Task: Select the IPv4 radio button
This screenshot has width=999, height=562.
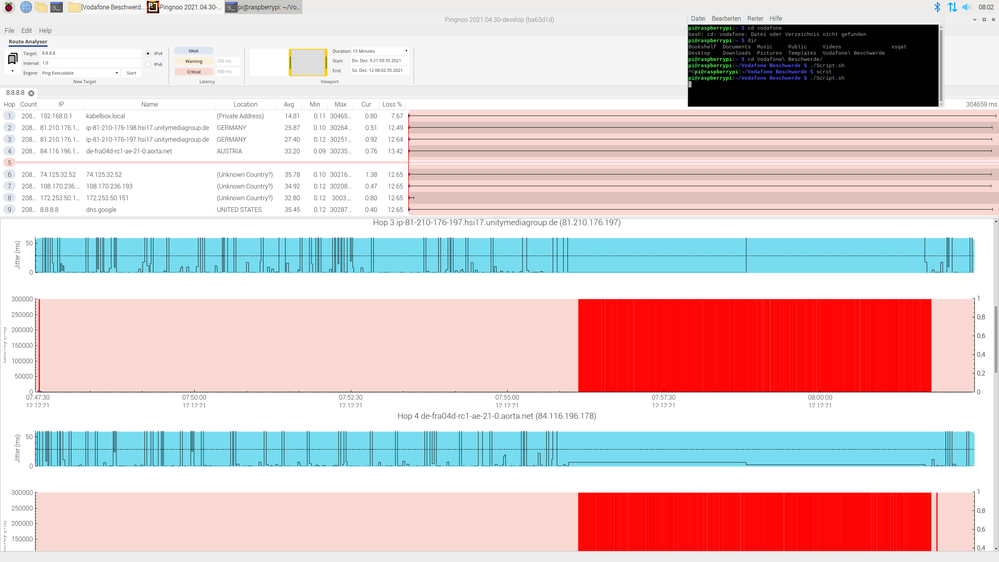Action: [149, 53]
